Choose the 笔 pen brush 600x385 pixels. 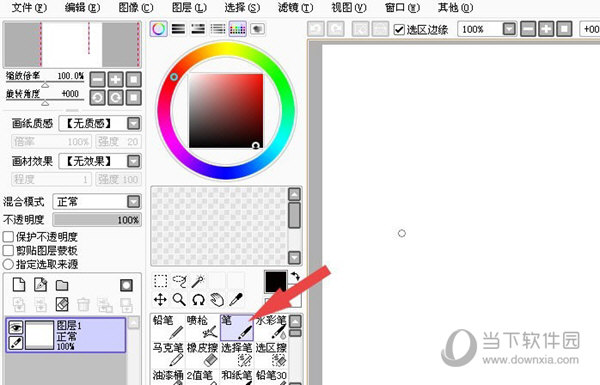(237, 327)
